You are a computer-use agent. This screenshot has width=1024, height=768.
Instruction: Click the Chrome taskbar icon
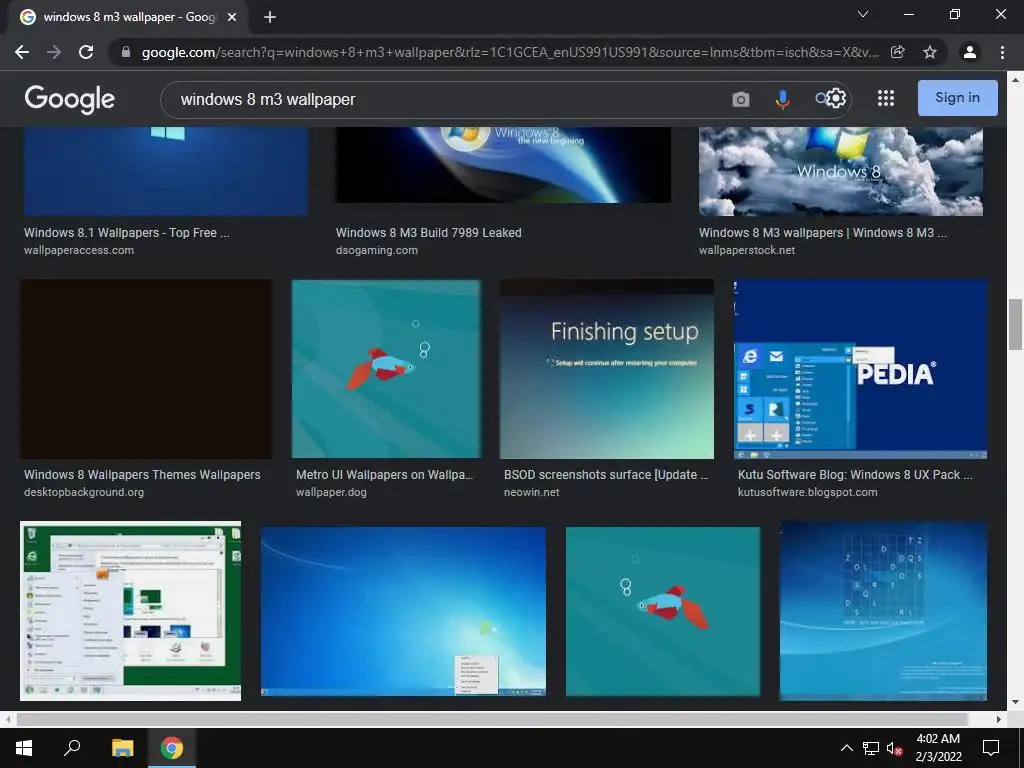pyautogui.click(x=172, y=748)
